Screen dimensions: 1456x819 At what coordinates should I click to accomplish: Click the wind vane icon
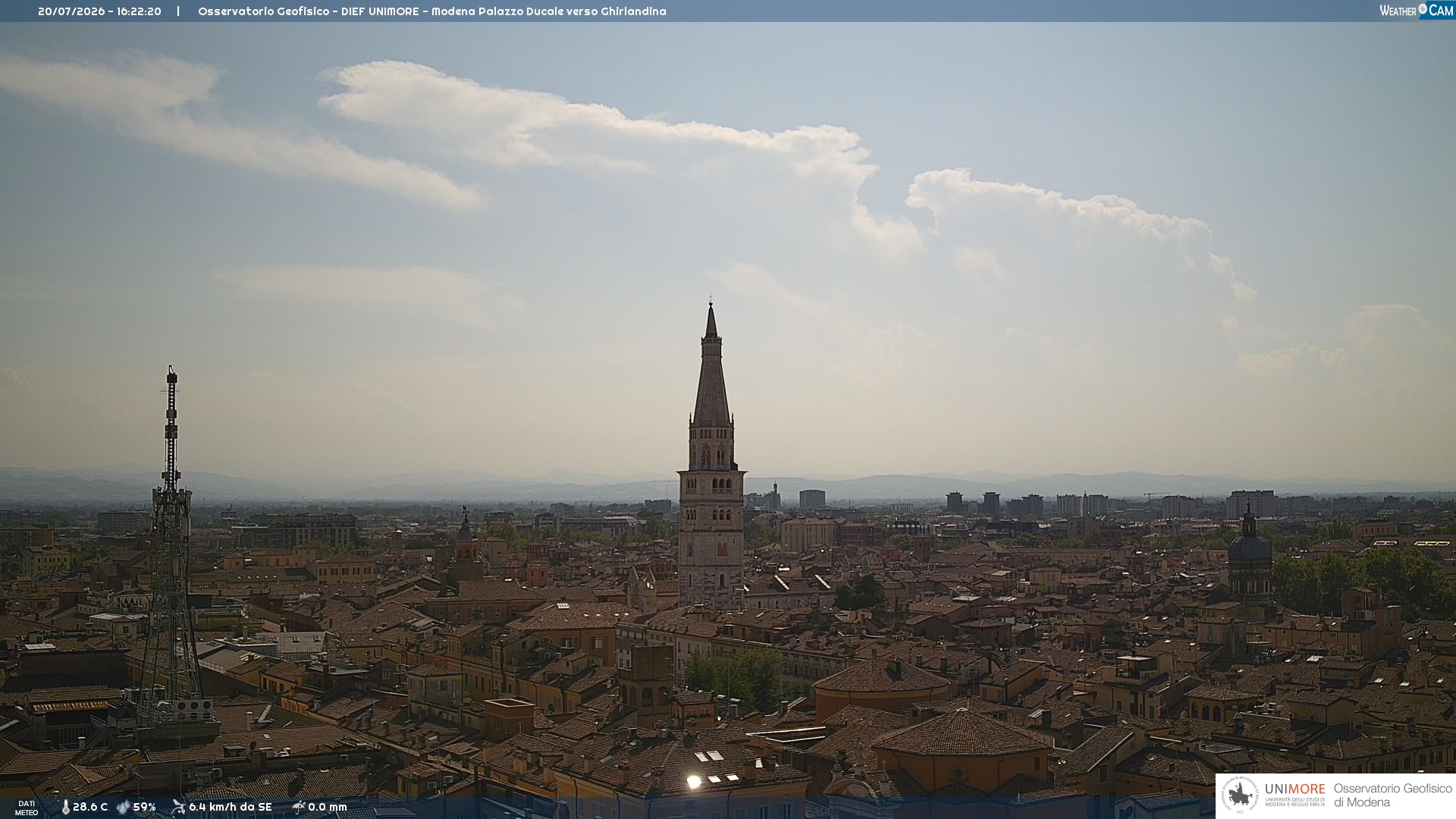pyautogui.click(x=178, y=808)
